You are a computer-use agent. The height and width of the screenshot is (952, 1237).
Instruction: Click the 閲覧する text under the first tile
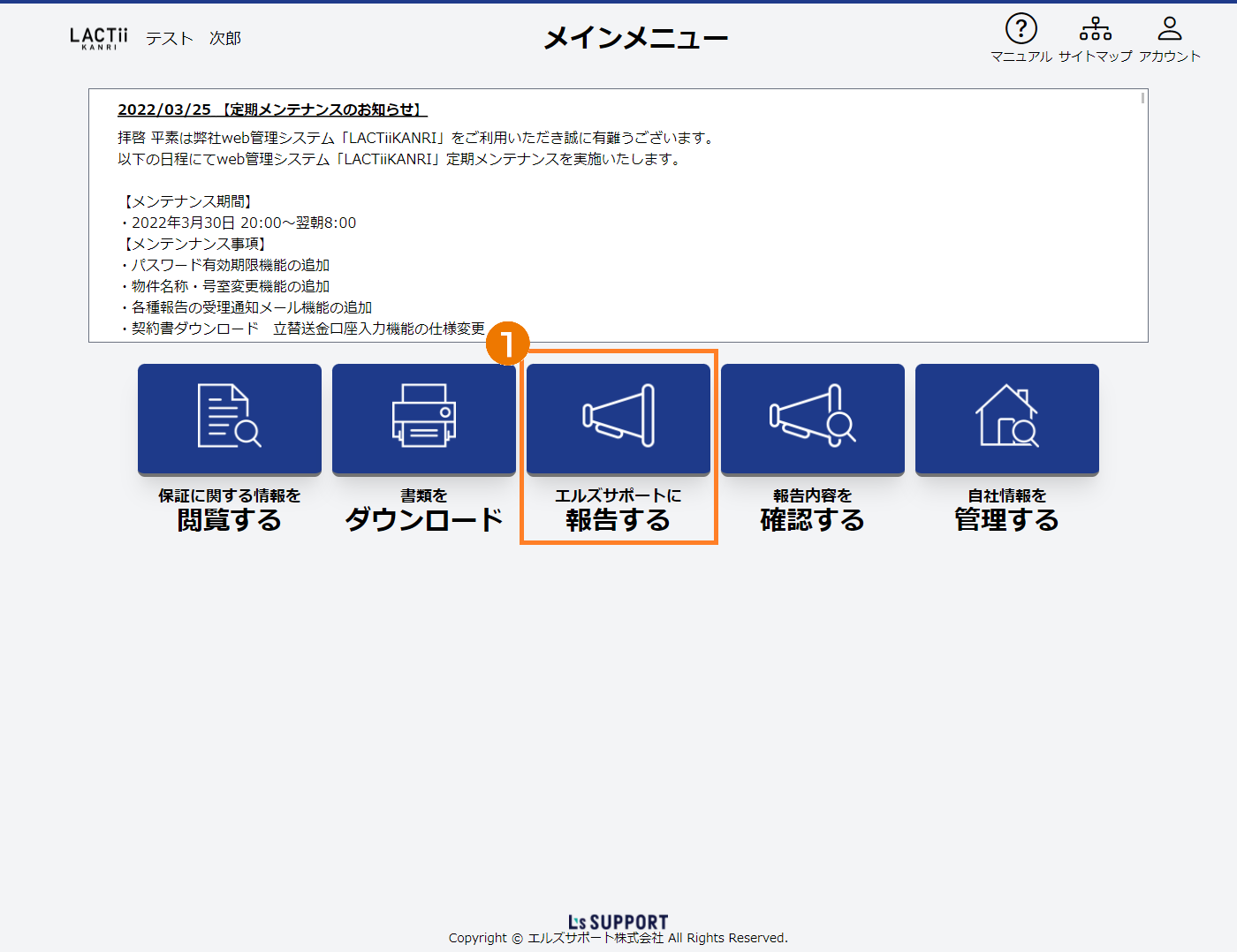[x=230, y=520]
